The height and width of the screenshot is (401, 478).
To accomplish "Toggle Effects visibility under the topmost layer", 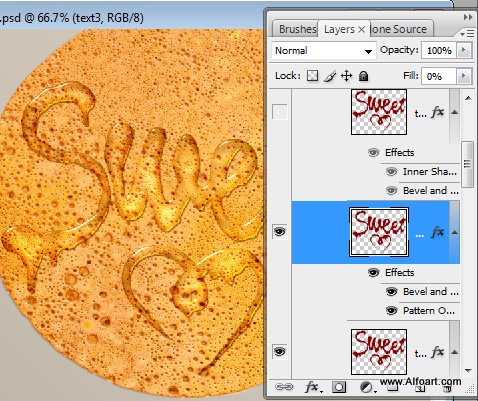I will [x=373, y=153].
